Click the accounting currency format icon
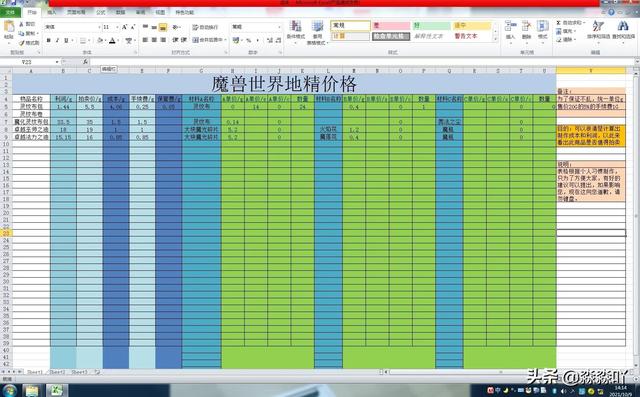 (236, 40)
